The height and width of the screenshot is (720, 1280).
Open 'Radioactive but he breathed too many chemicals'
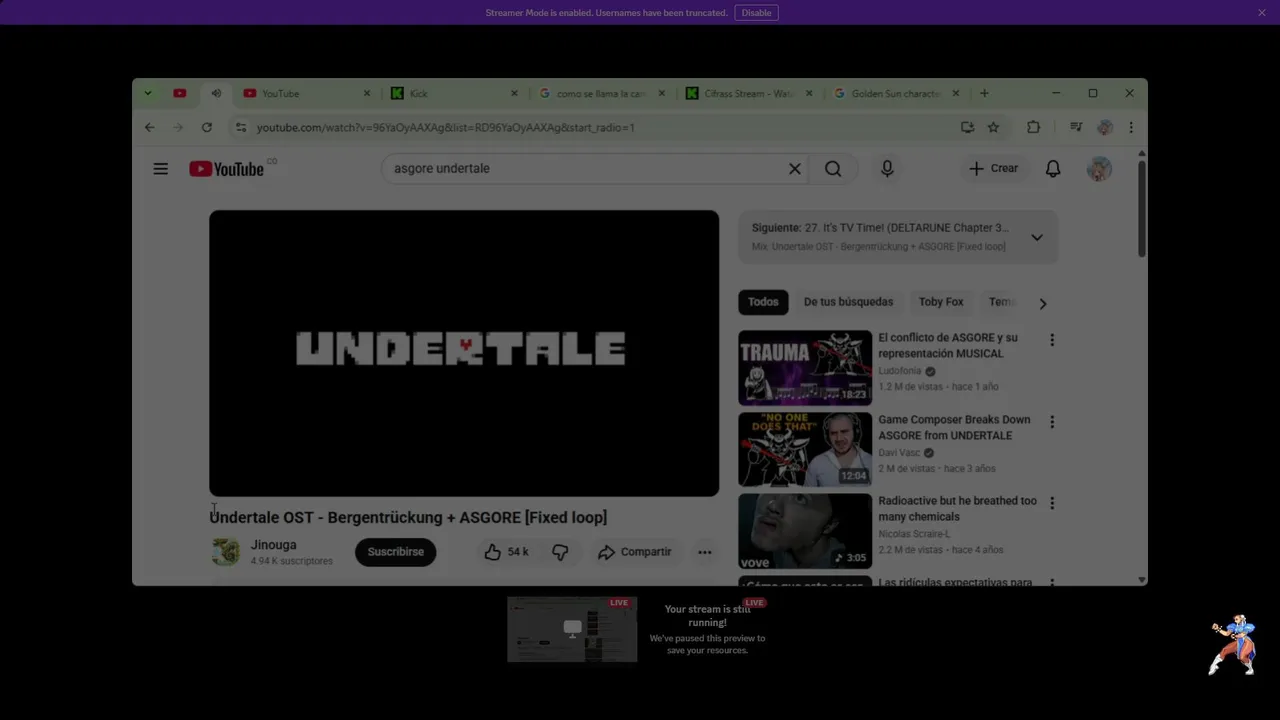click(x=958, y=509)
